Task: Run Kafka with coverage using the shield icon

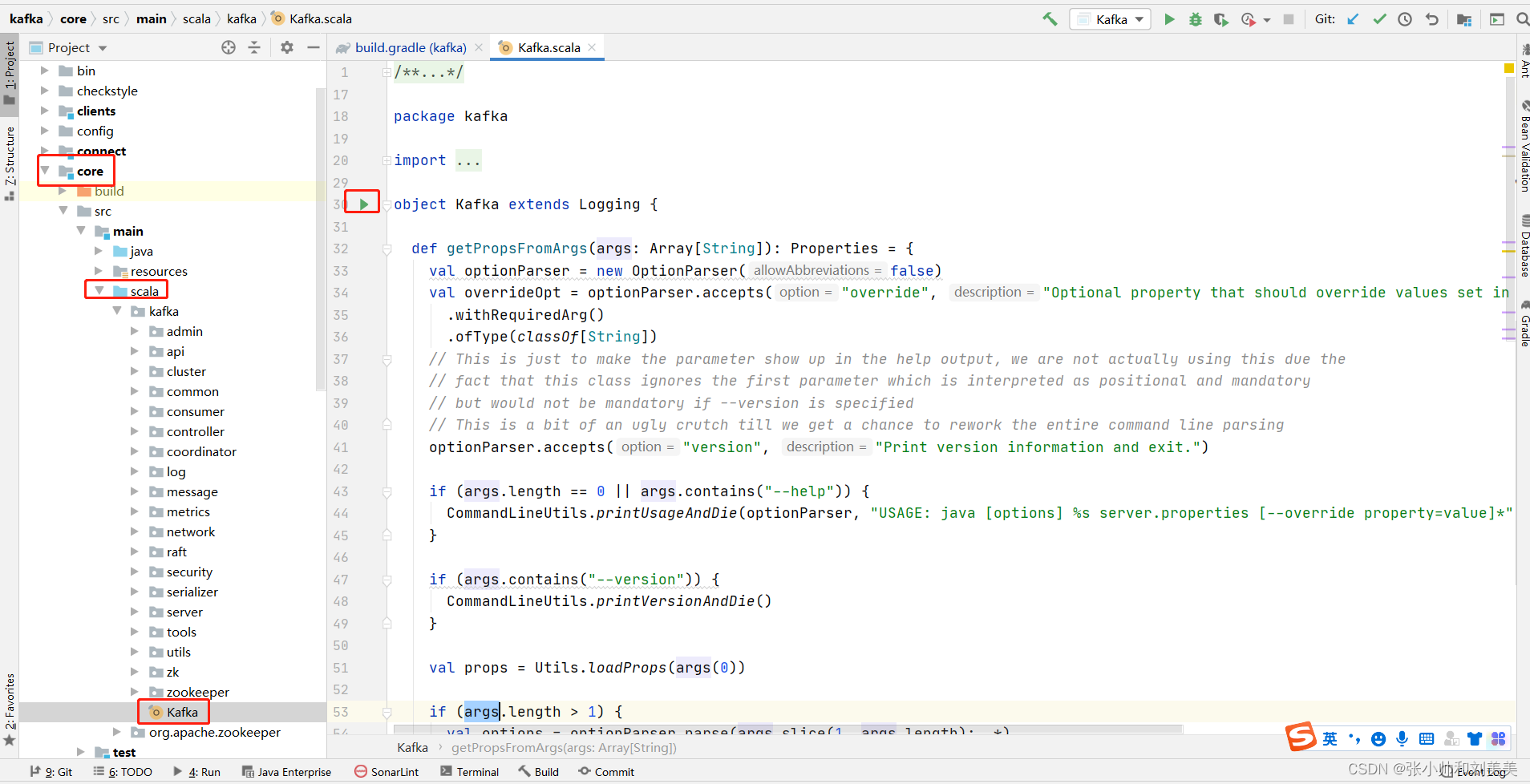Action: point(1220,19)
